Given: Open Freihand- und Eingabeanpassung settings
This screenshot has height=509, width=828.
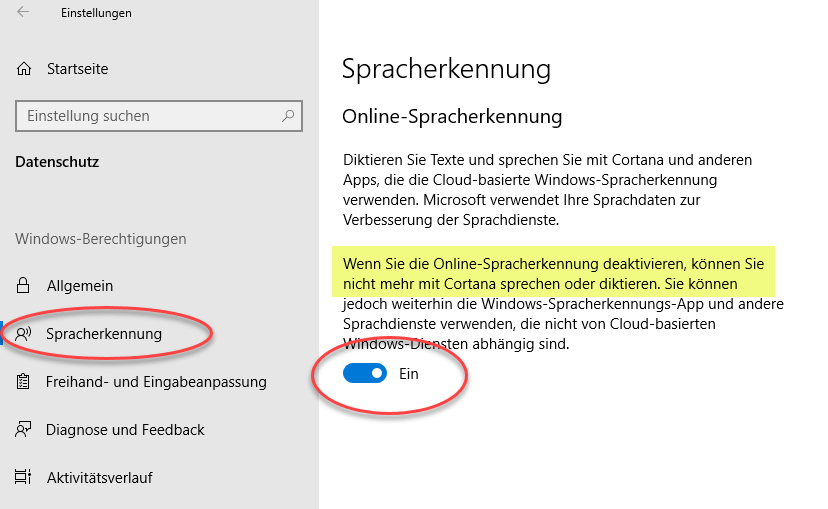Looking at the screenshot, I should point(156,382).
